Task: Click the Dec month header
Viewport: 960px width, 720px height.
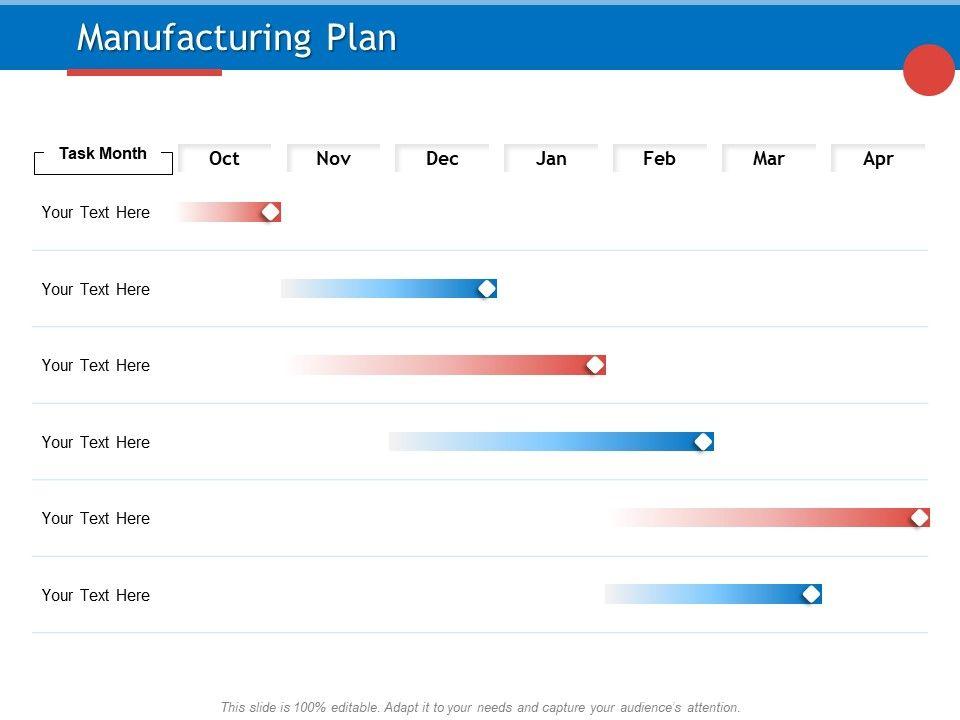Action: coord(442,158)
